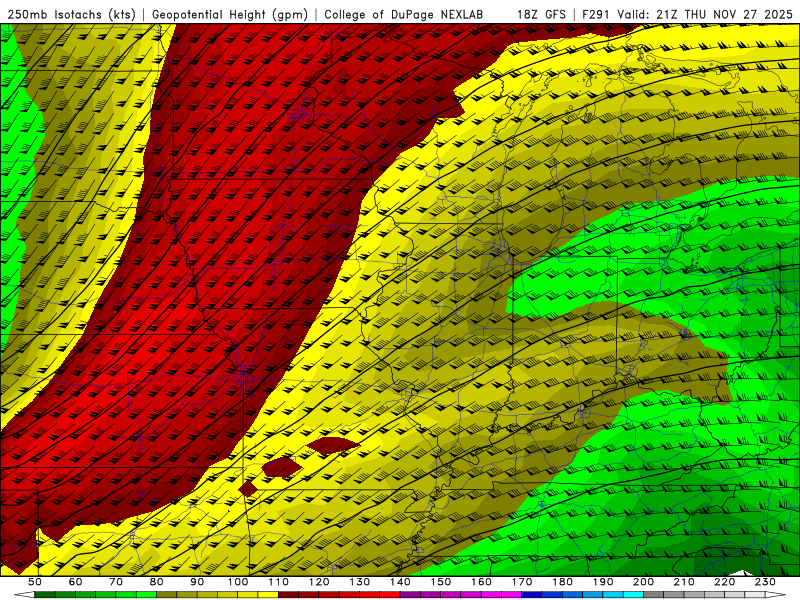800x600 pixels.
Task: Click the 110 label on the color scale
Action: pyautogui.click(x=279, y=582)
